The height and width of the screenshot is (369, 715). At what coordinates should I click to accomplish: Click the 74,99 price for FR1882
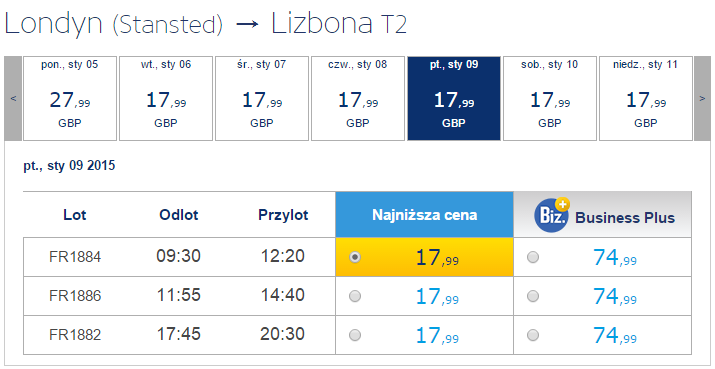coord(615,335)
